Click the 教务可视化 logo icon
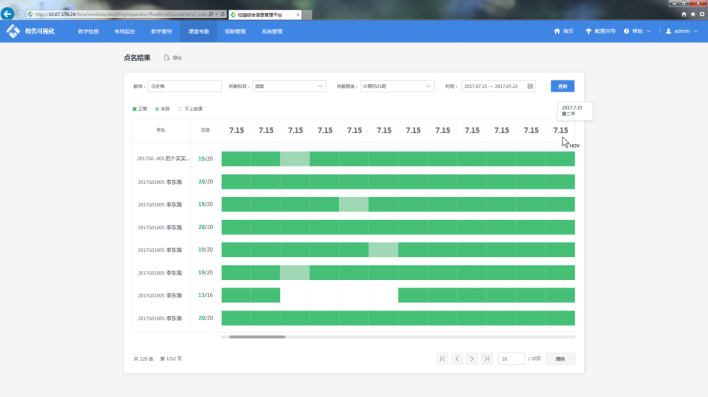708x397 pixels. (x=13, y=31)
